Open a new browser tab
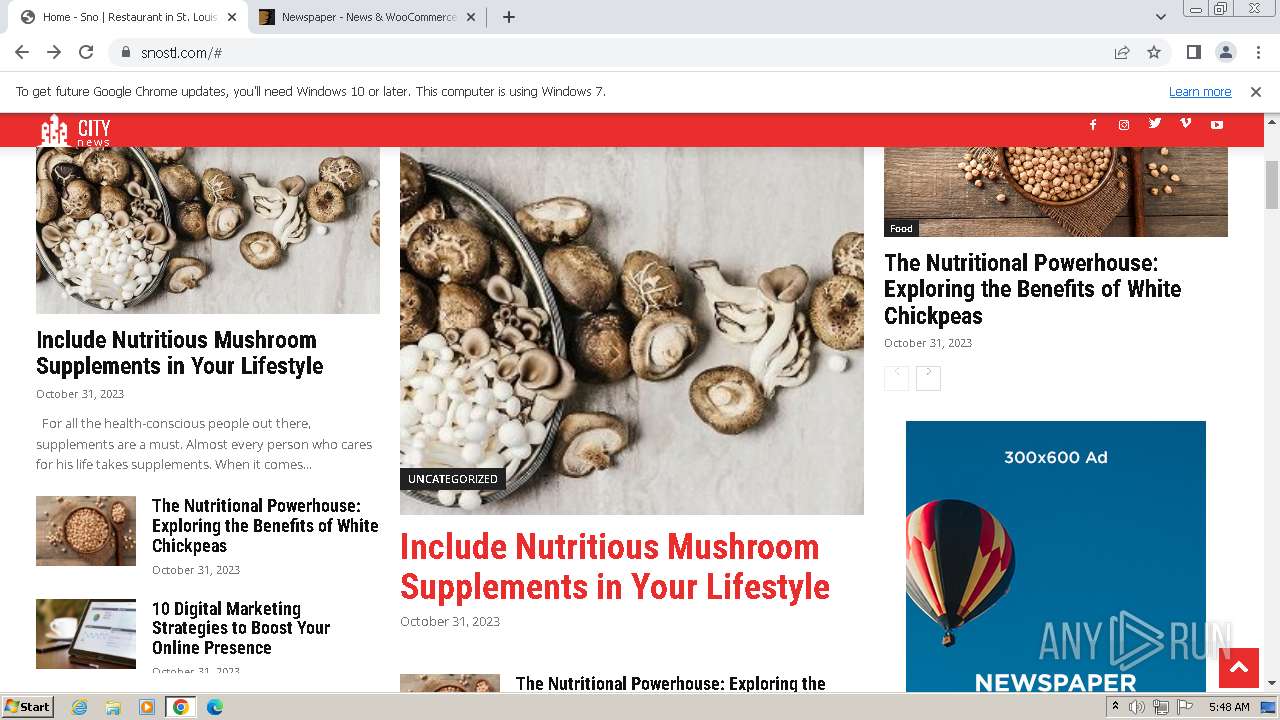Screen dimensions: 1280x720 coord(508,17)
